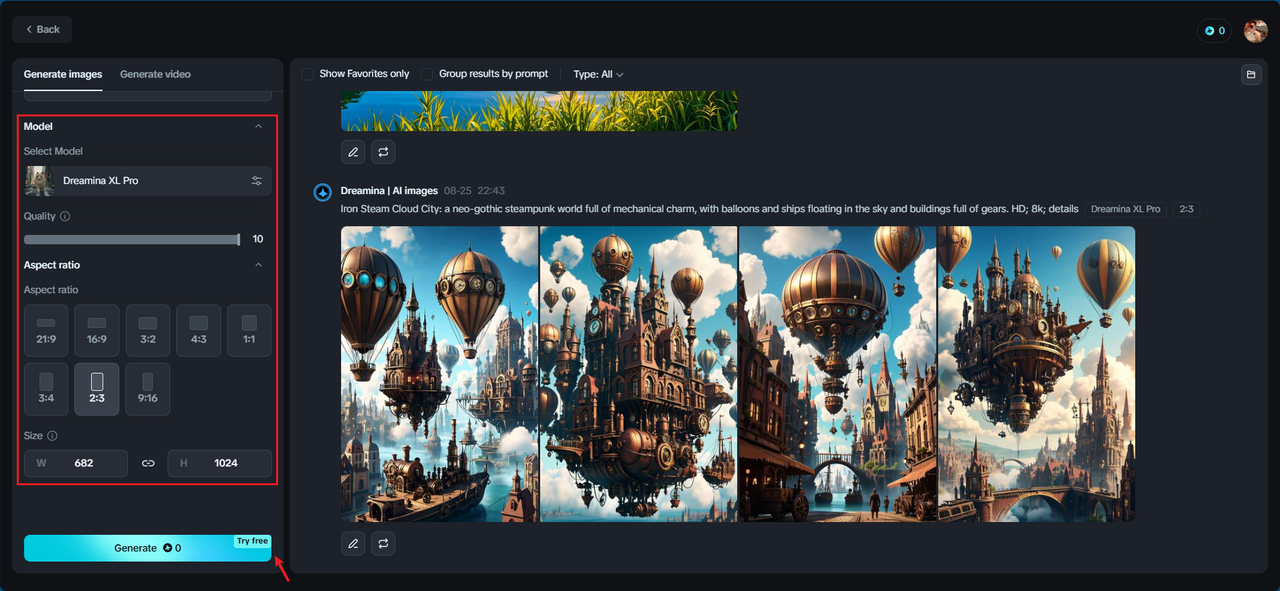Select the 1:1 aspect ratio

(249, 331)
